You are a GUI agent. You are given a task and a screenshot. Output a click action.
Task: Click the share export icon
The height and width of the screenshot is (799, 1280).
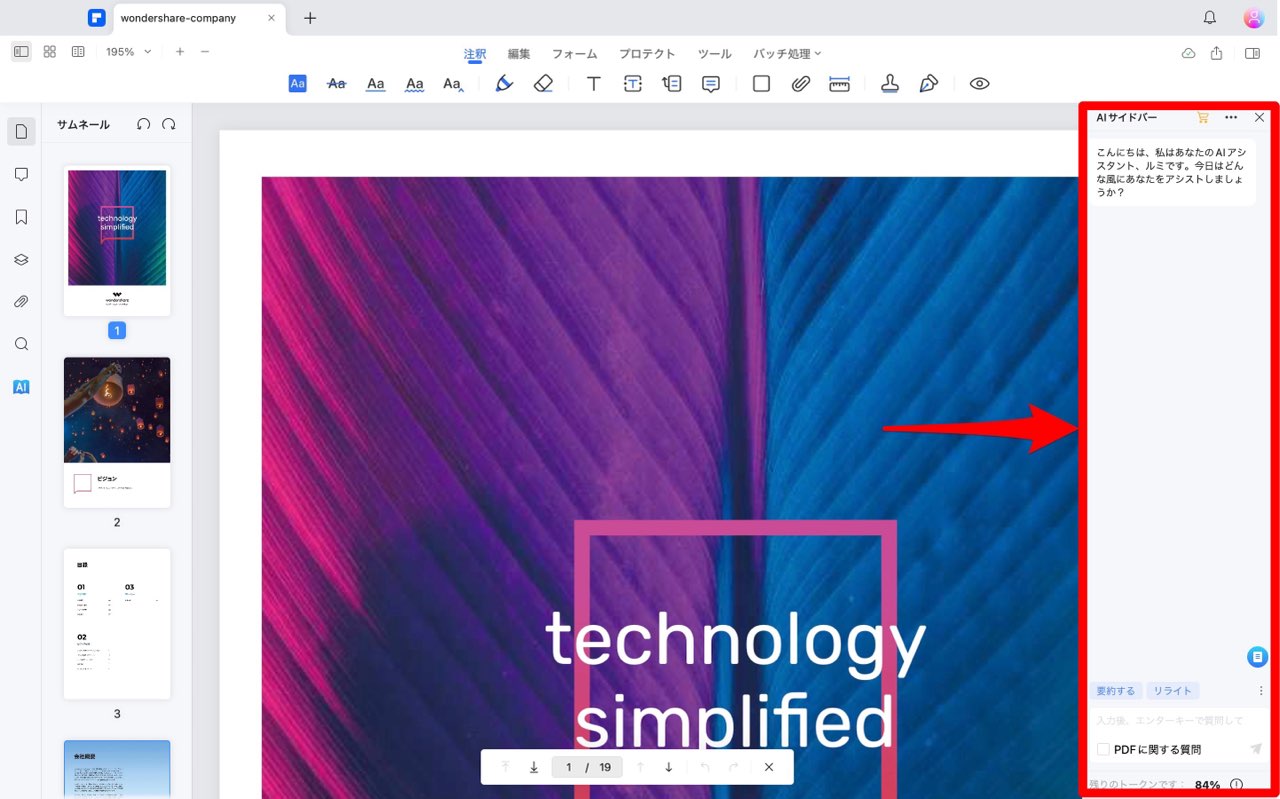1216,53
